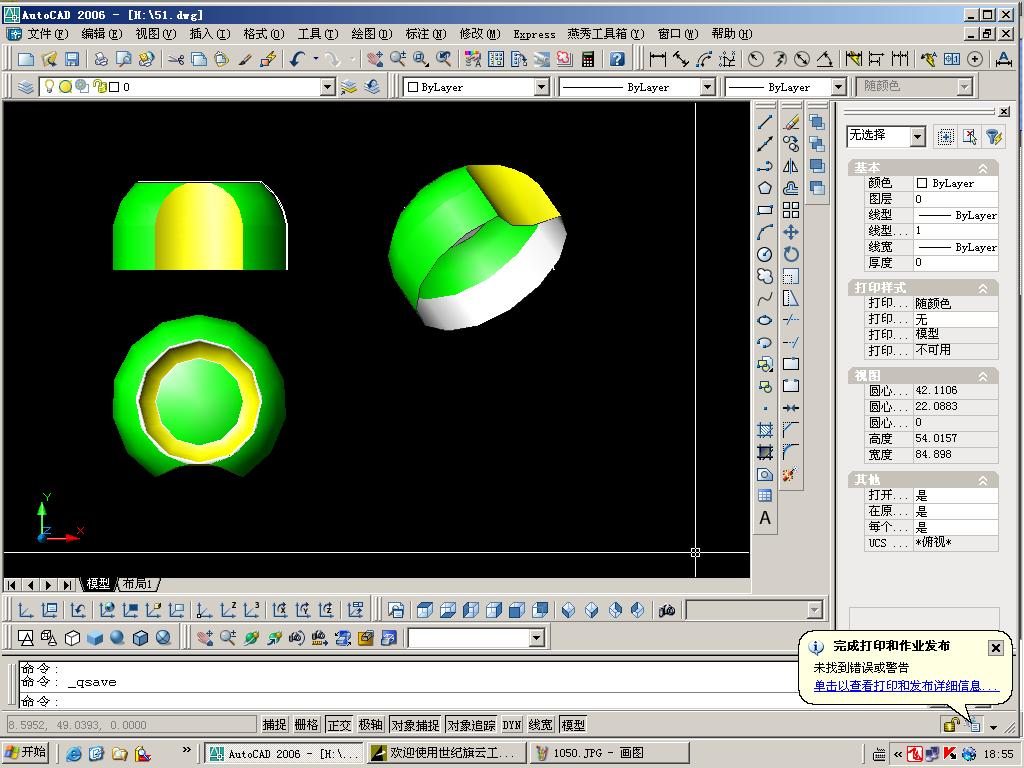
Task: Click the Save icon in standard toolbar
Action: pyautogui.click(x=72, y=59)
